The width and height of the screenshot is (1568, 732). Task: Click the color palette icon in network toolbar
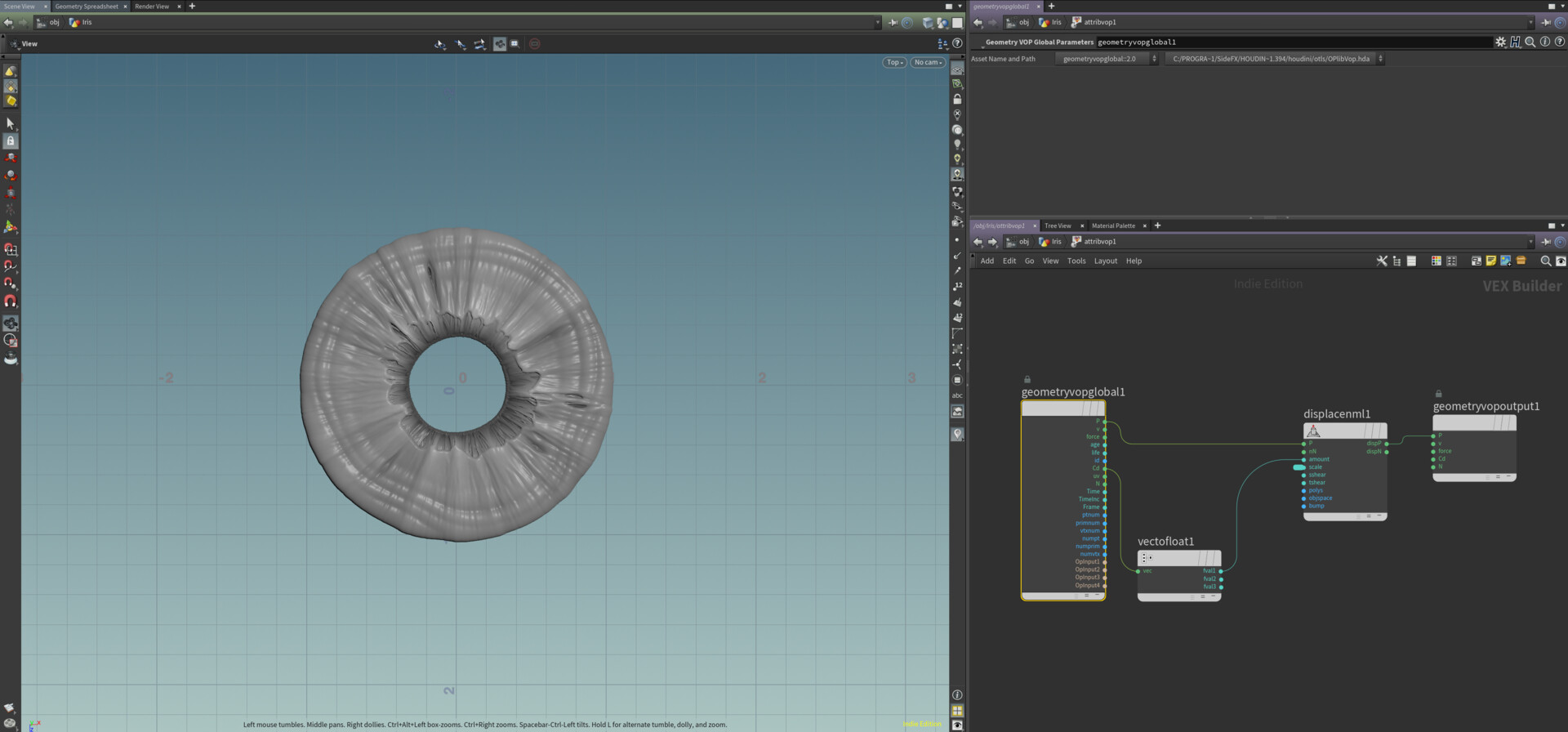click(1436, 261)
